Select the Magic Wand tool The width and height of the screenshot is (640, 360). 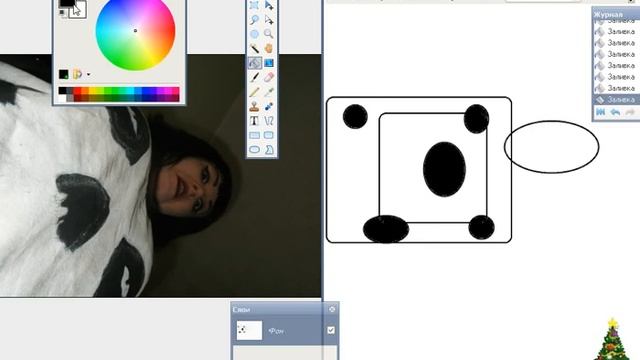(254, 48)
